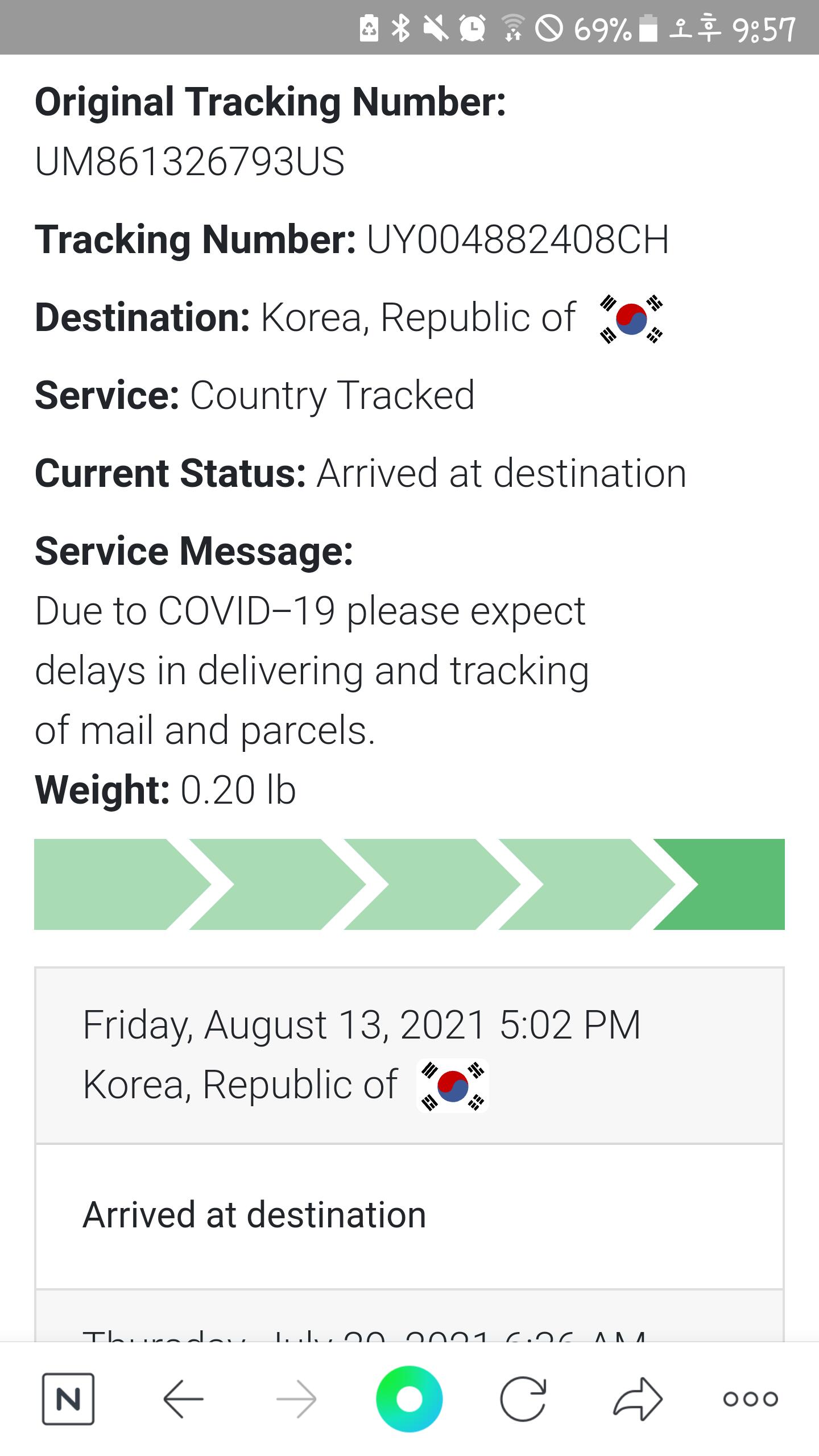The image size is (819, 1456).
Task: Tap the green circle search button
Action: [409, 1399]
